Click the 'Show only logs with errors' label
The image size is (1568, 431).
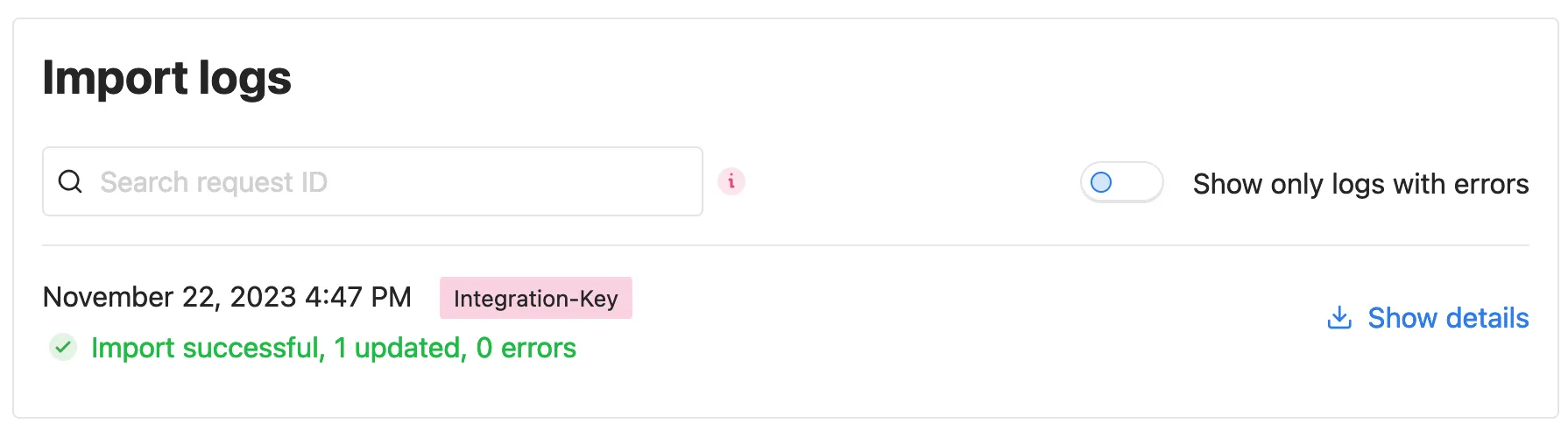coord(1360,184)
